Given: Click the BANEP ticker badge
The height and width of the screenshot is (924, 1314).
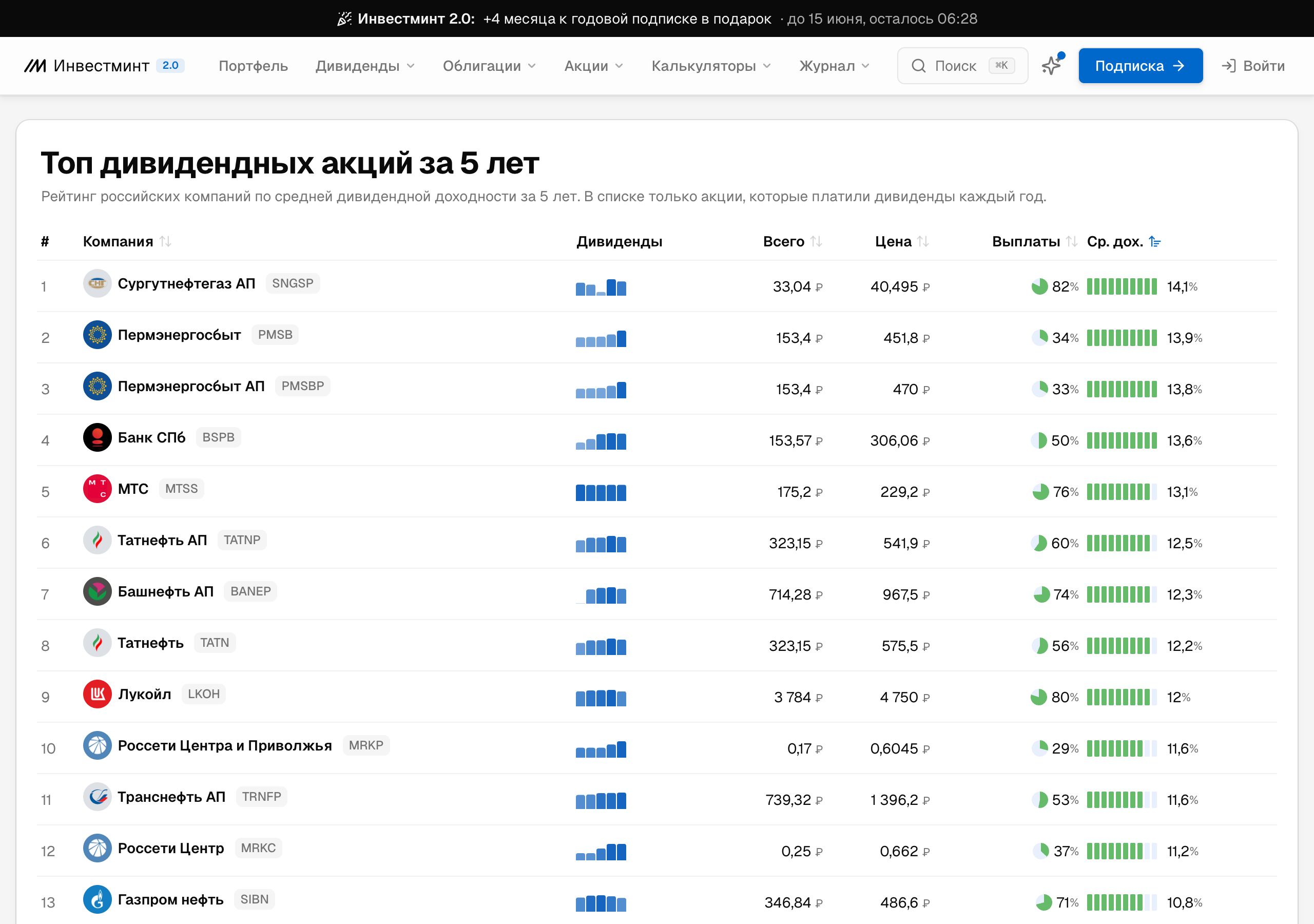Looking at the screenshot, I should click(x=250, y=591).
